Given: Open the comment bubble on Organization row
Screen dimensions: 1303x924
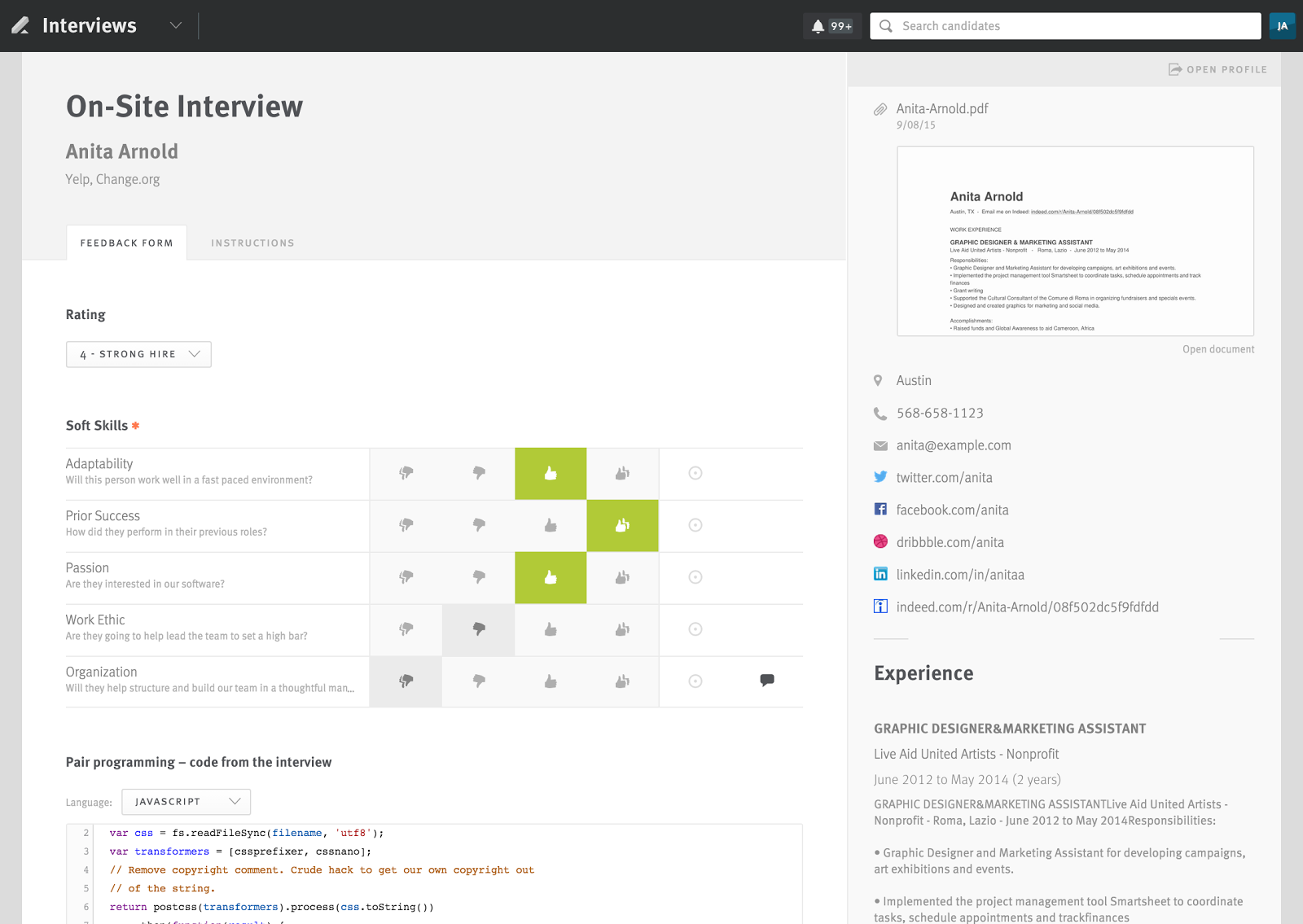Looking at the screenshot, I should (x=767, y=680).
